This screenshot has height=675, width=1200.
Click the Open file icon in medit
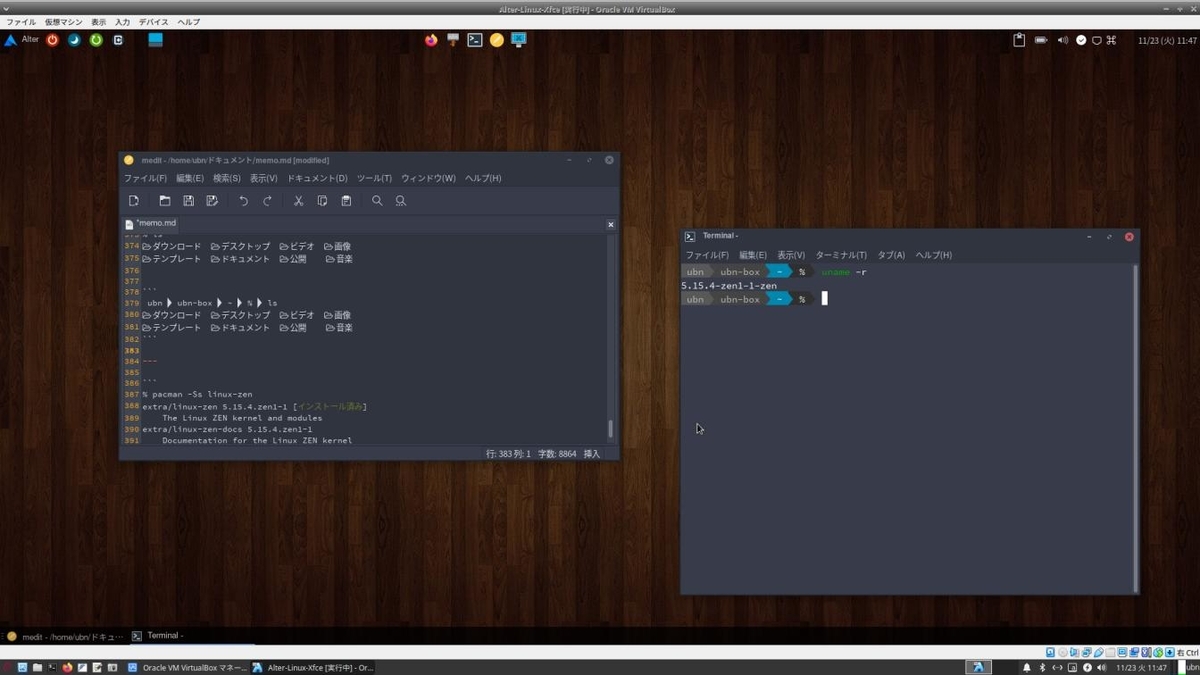click(x=166, y=201)
